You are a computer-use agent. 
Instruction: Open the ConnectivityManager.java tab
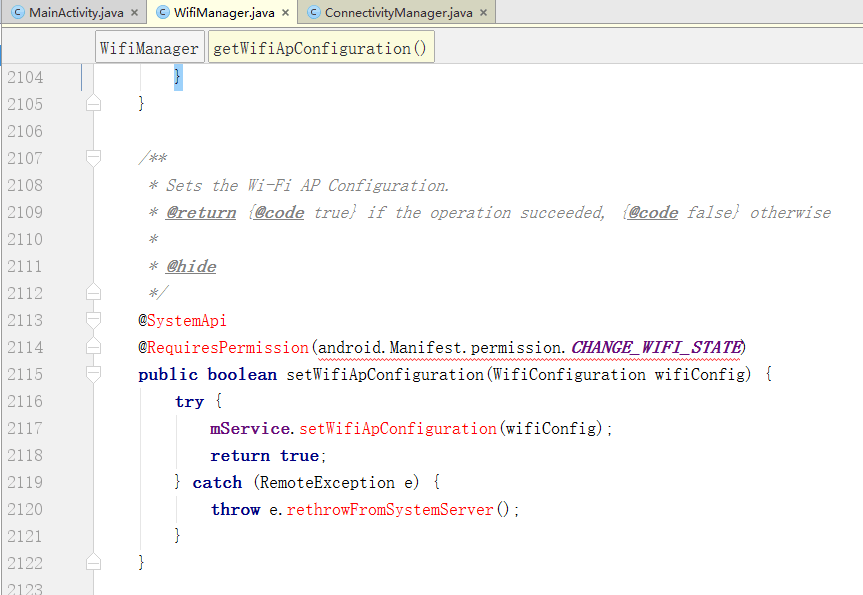point(398,13)
